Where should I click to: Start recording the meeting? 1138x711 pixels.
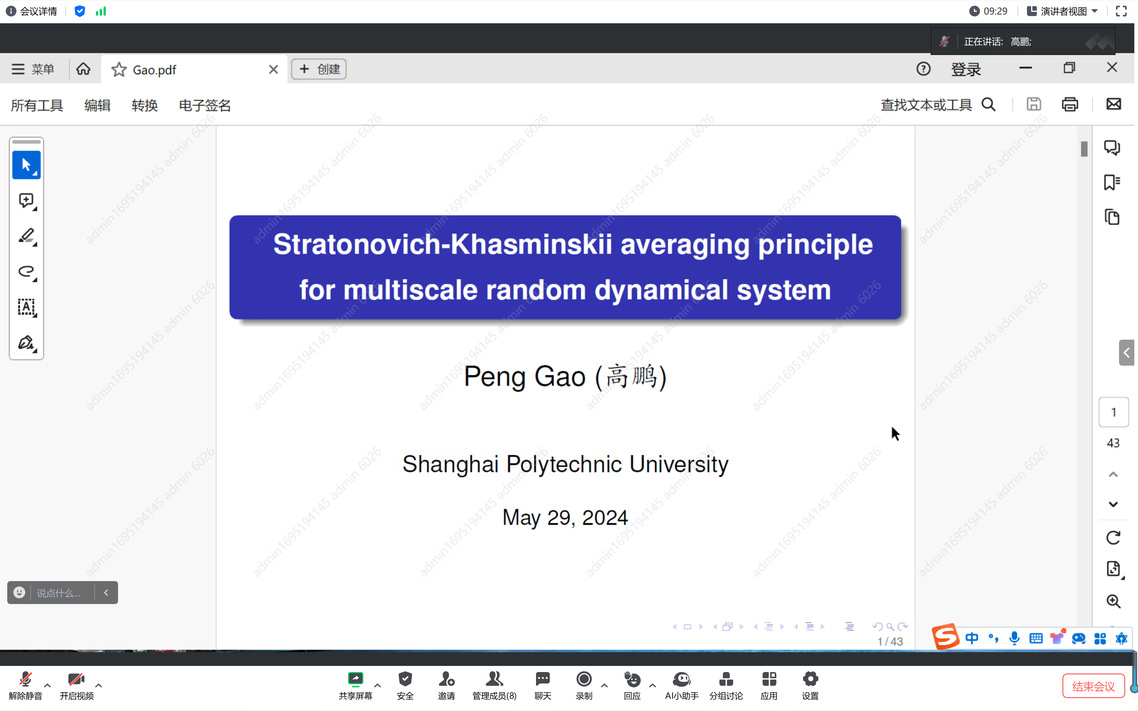point(584,685)
